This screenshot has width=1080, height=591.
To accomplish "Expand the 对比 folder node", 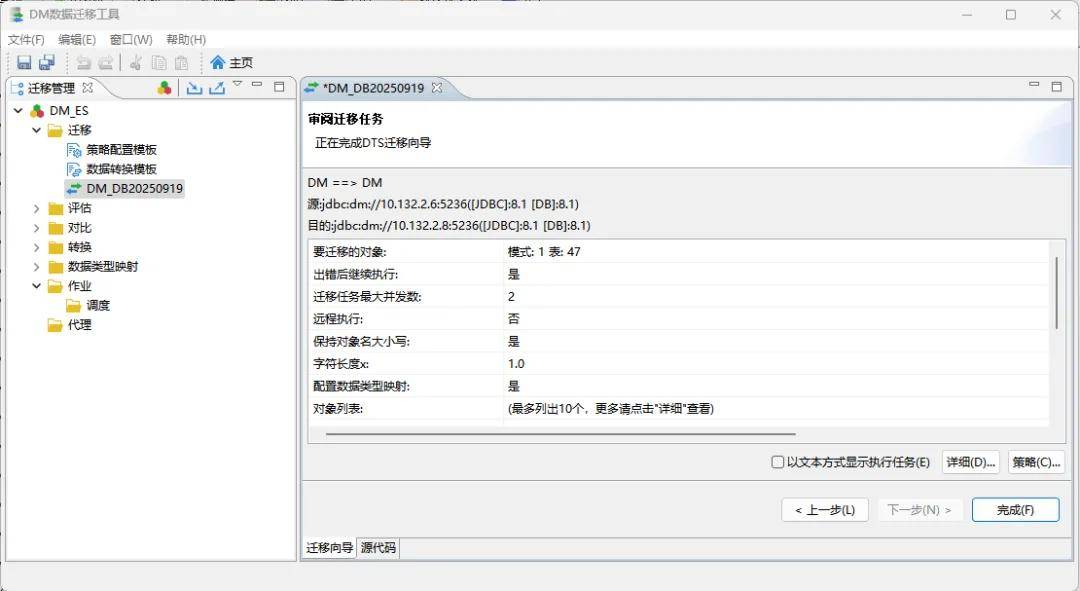I will coord(37,227).
